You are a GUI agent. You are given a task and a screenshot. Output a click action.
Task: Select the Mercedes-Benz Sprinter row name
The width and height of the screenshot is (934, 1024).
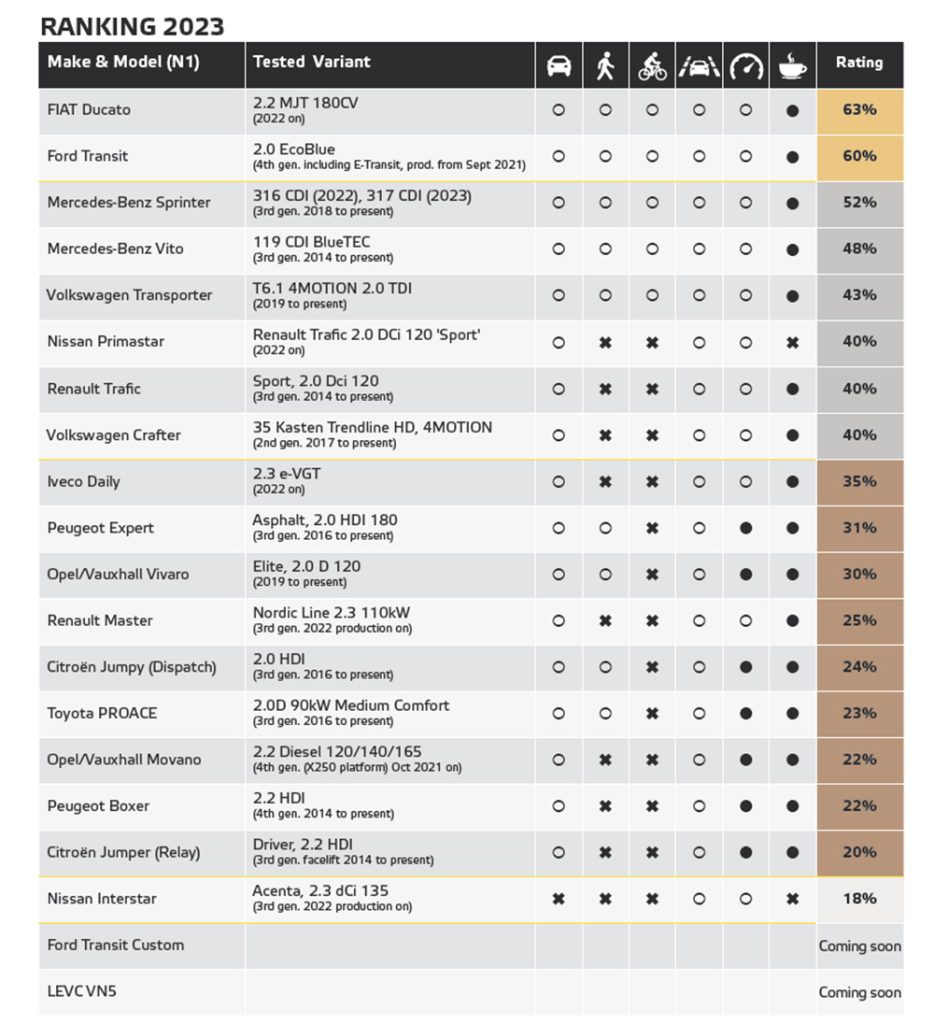[129, 202]
